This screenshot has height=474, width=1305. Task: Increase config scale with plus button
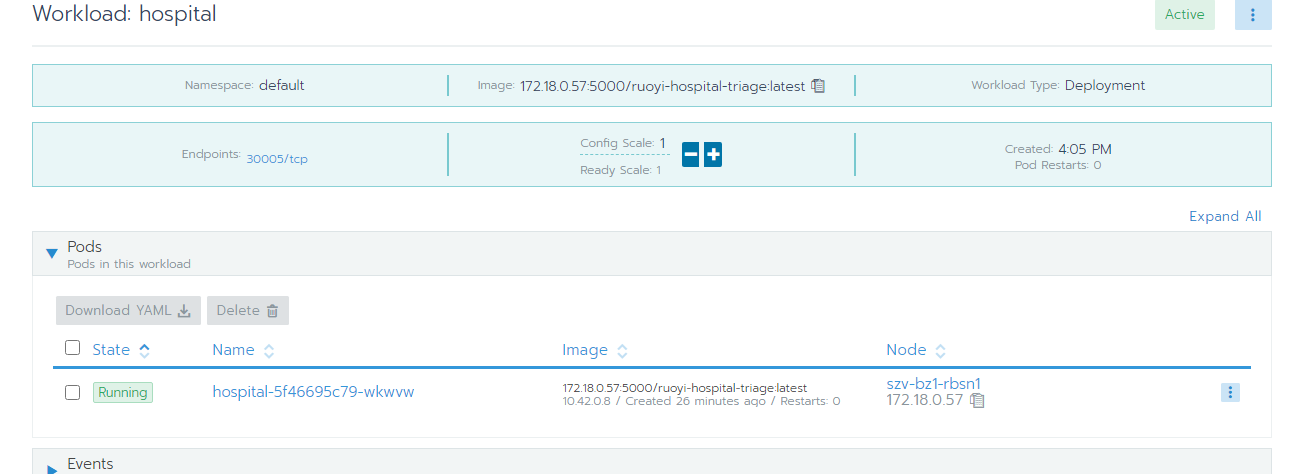(x=713, y=155)
